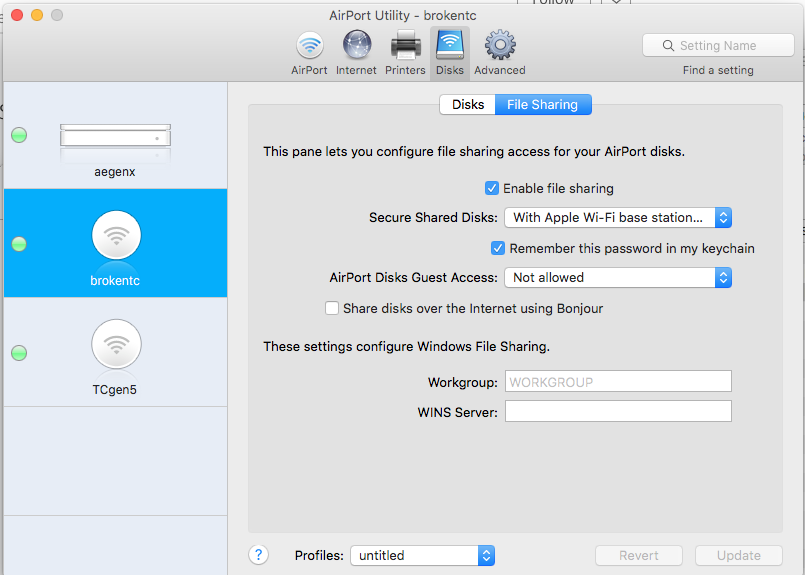Open the AirPort toolbar section
Viewport: 805px width, 575px height.
click(309, 53)
